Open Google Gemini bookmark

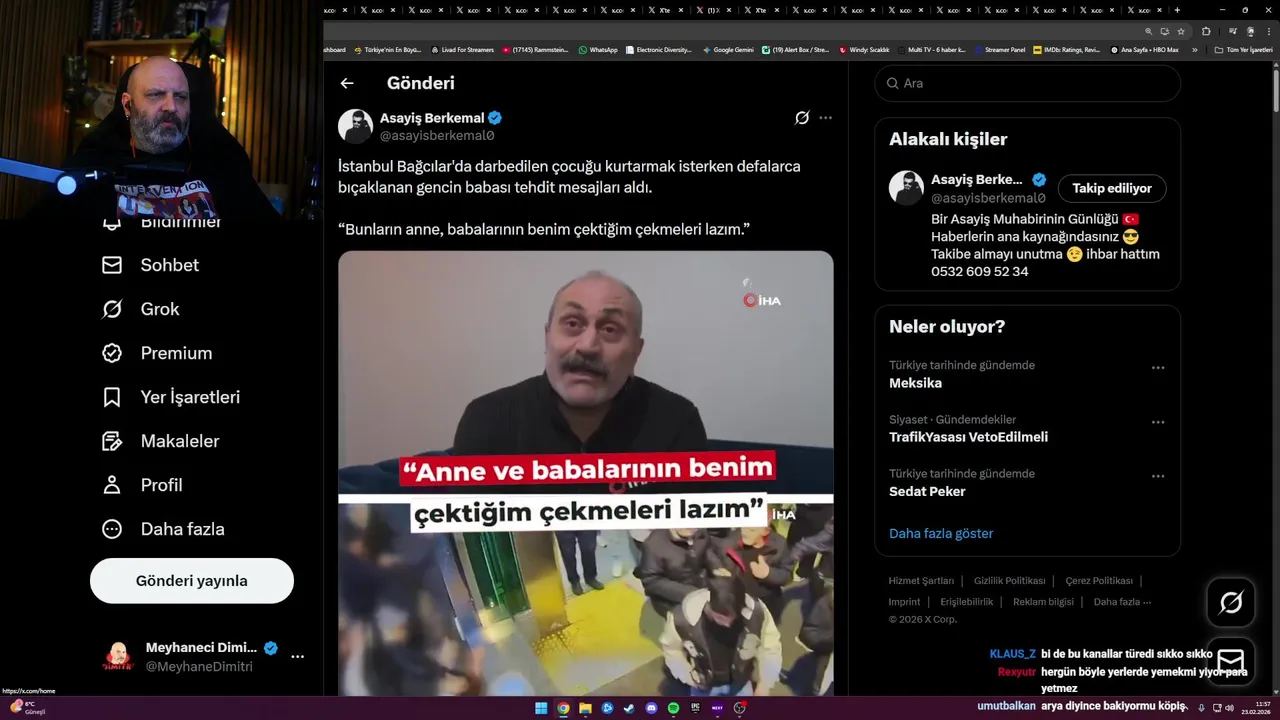pos(728,49)
